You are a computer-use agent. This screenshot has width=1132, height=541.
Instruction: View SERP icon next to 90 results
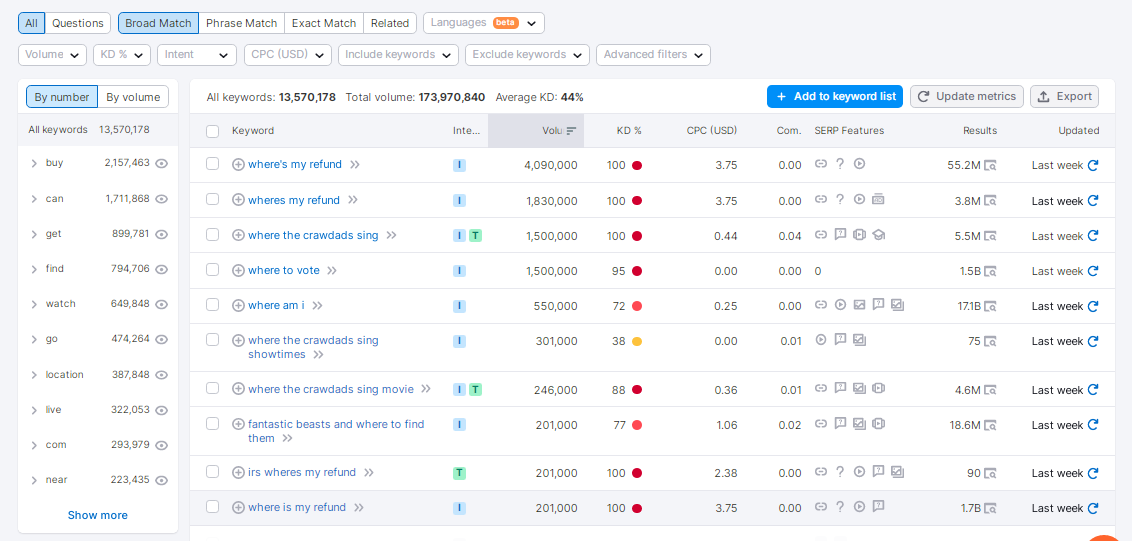point(990,474)
